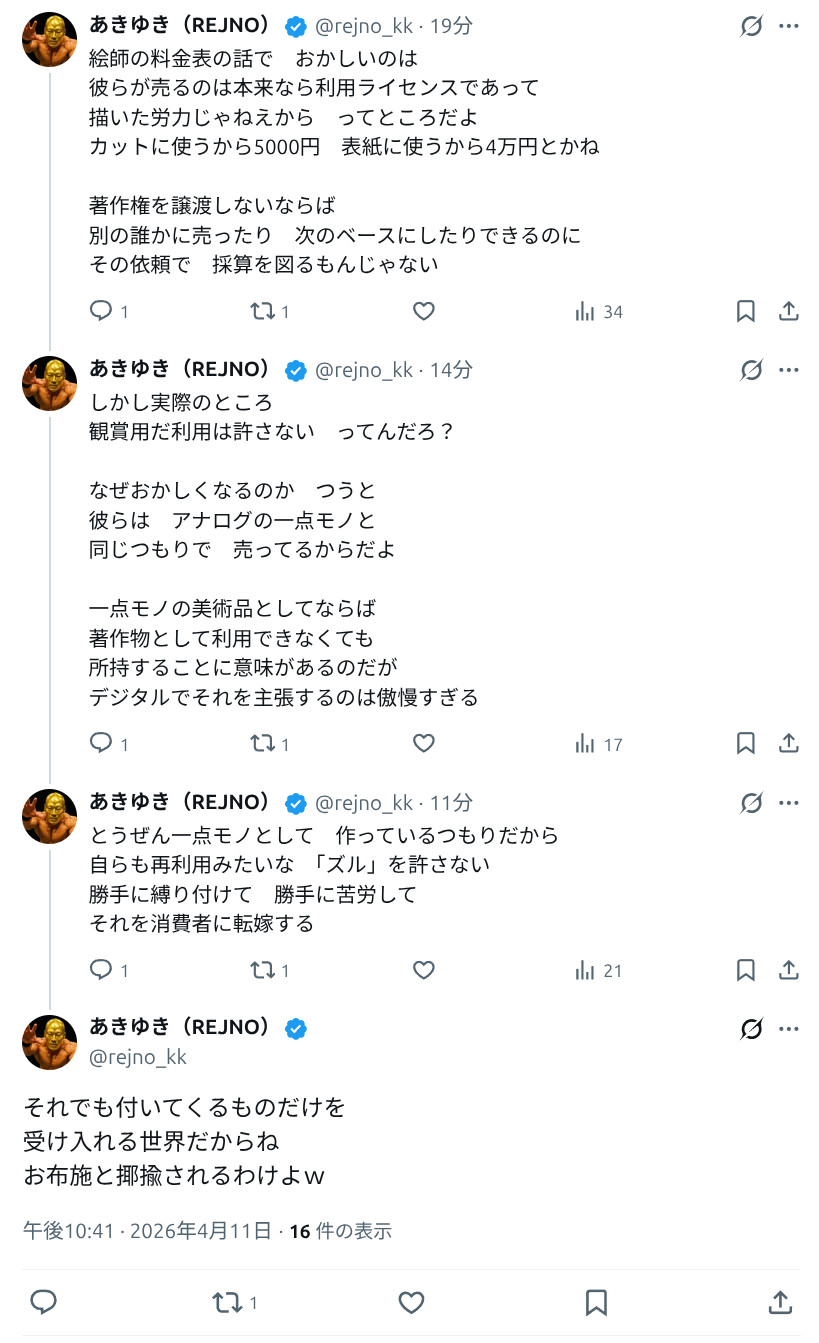The image size is (819, 1343).
Task: Reply to the first tweet (19分)
Action: [x=101, y=312]
